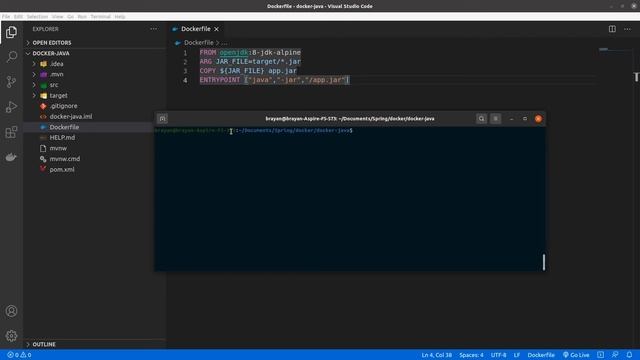Click the UTF-8 encoding indicator

(498, 355)
